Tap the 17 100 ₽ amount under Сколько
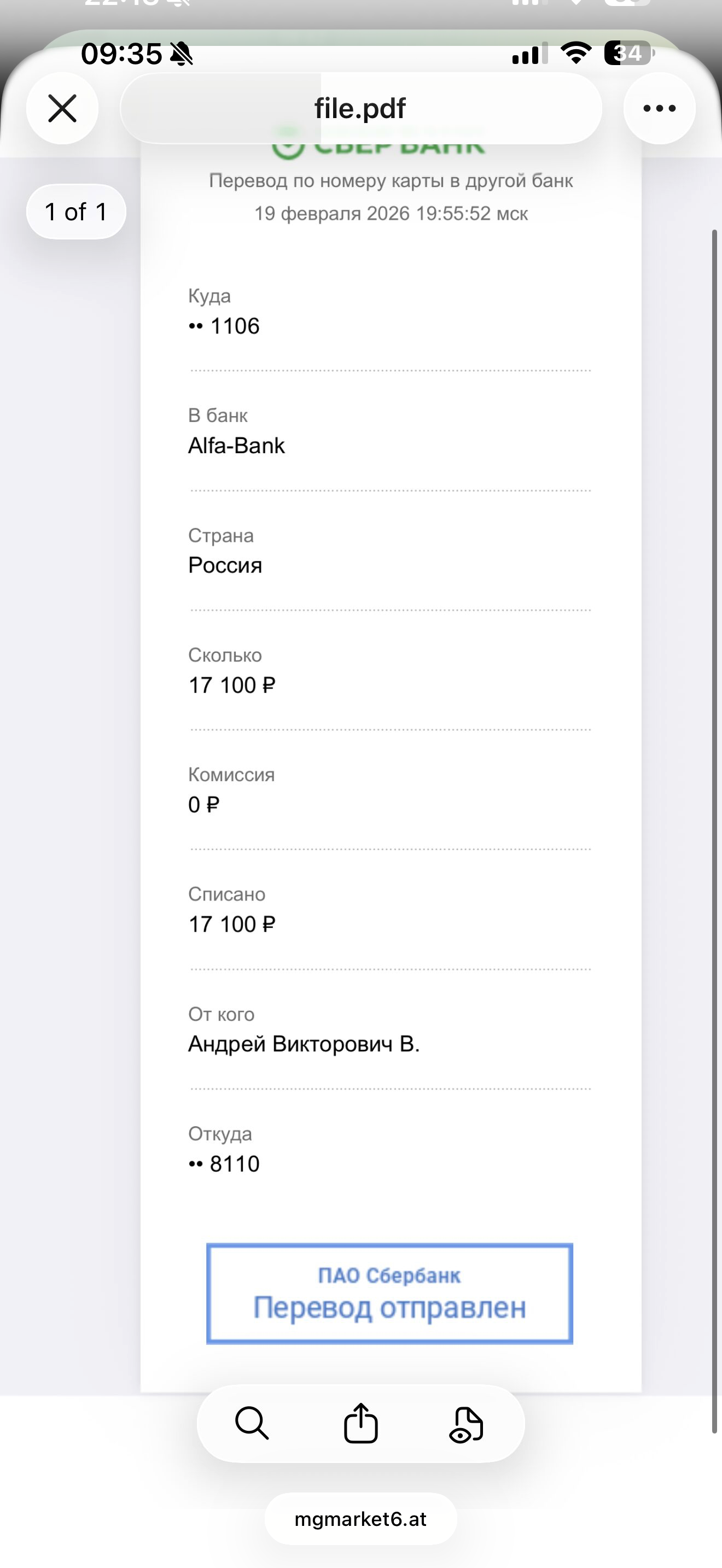 (x=232, y=686)
